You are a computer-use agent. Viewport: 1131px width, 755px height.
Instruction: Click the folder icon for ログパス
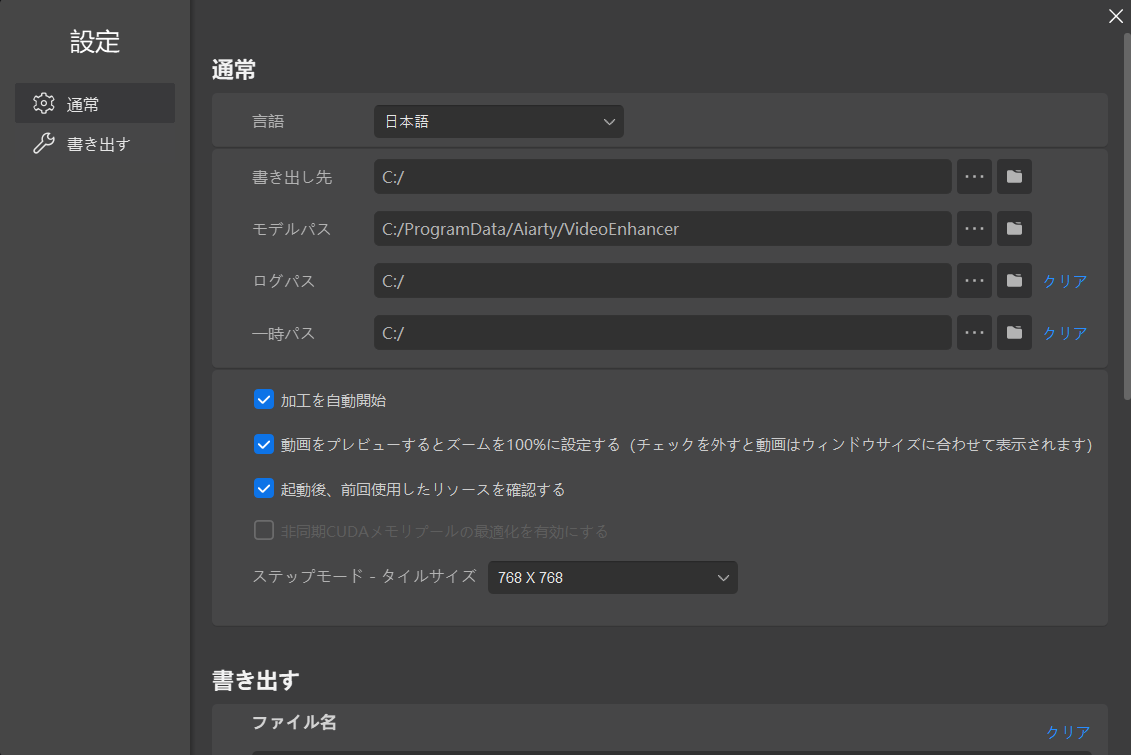1014,281
